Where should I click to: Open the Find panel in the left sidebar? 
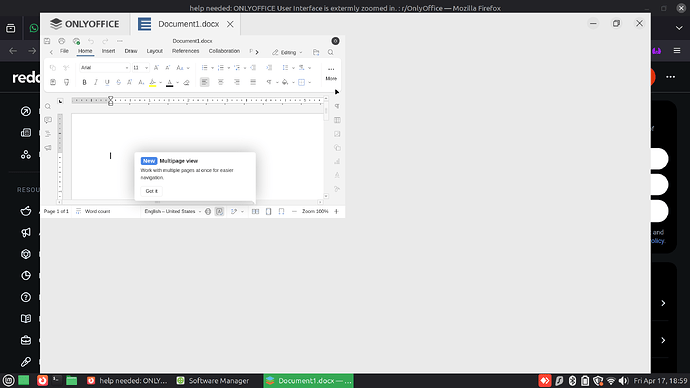tap(48, 106)
